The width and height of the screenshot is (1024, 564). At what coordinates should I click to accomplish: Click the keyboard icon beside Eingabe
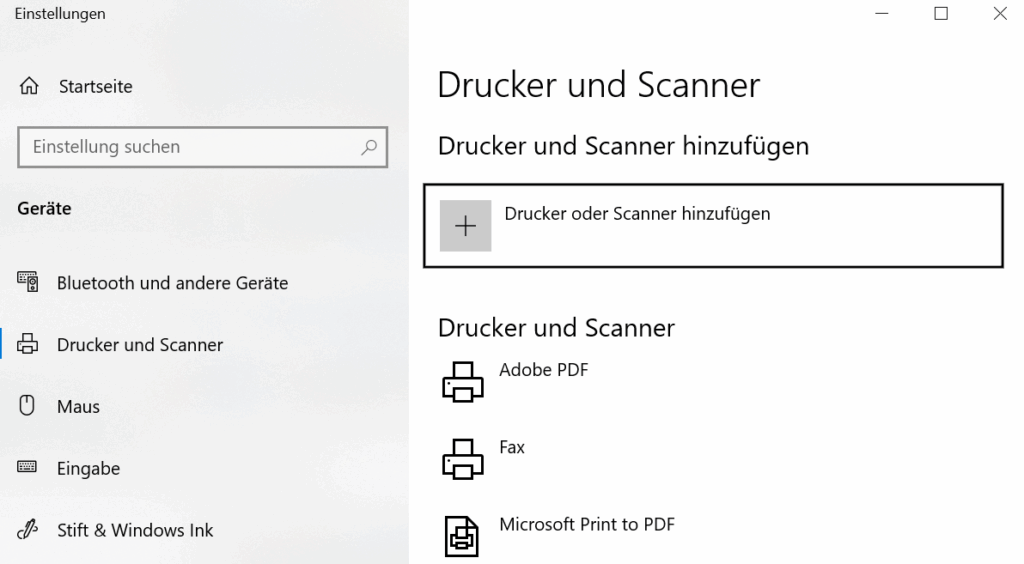[x=28, y=468]
